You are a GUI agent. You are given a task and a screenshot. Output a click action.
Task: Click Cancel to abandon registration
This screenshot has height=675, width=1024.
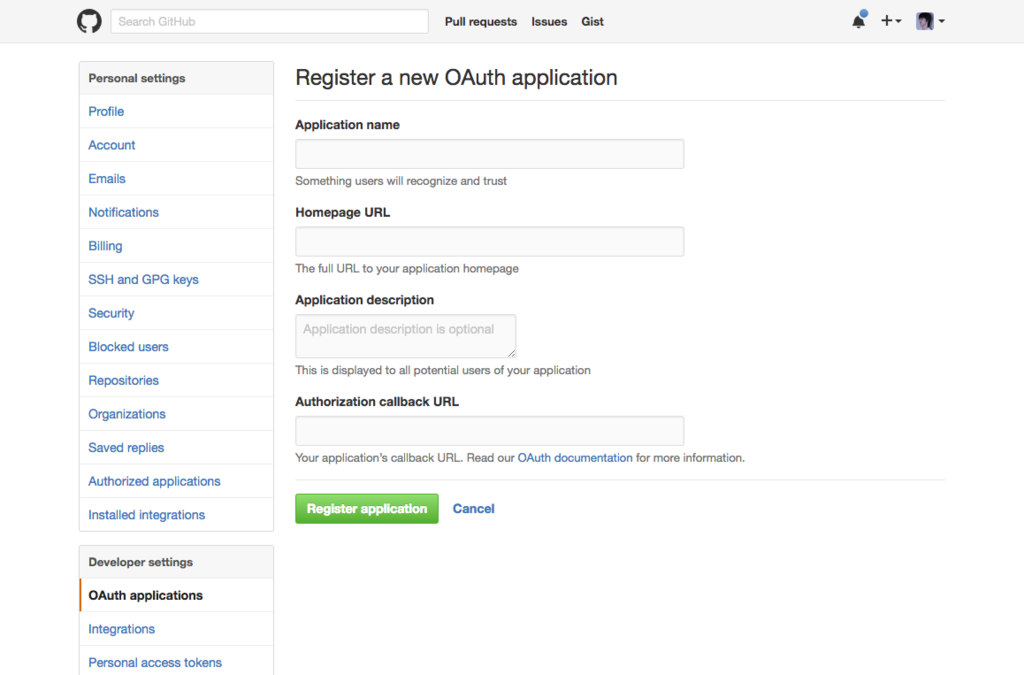[x=473, y=508]
